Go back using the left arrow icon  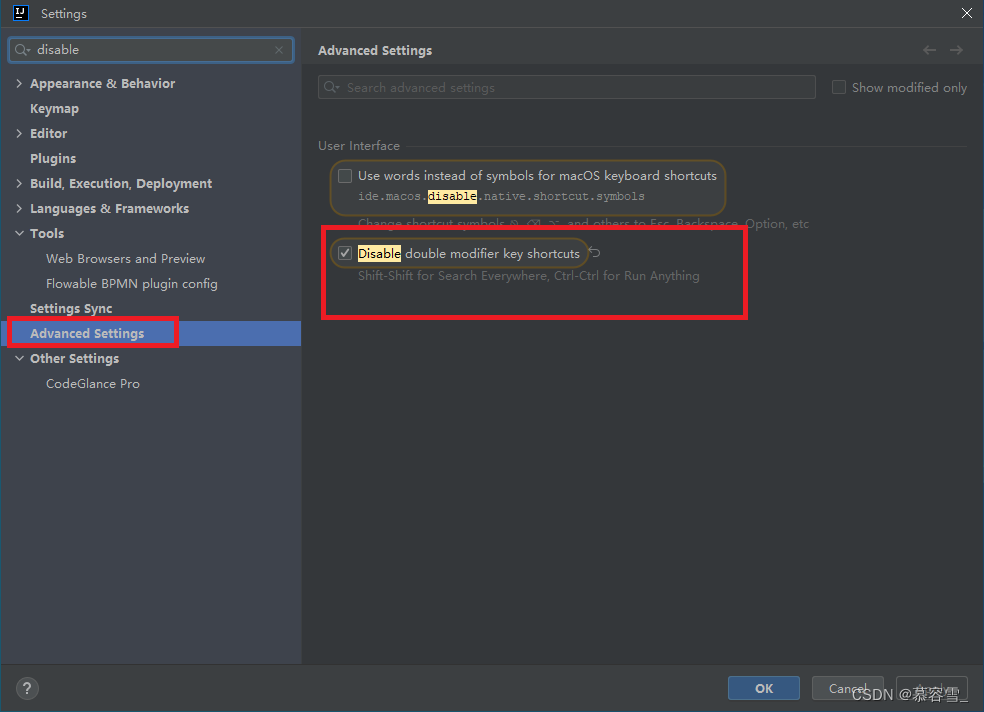pos(929,50)
